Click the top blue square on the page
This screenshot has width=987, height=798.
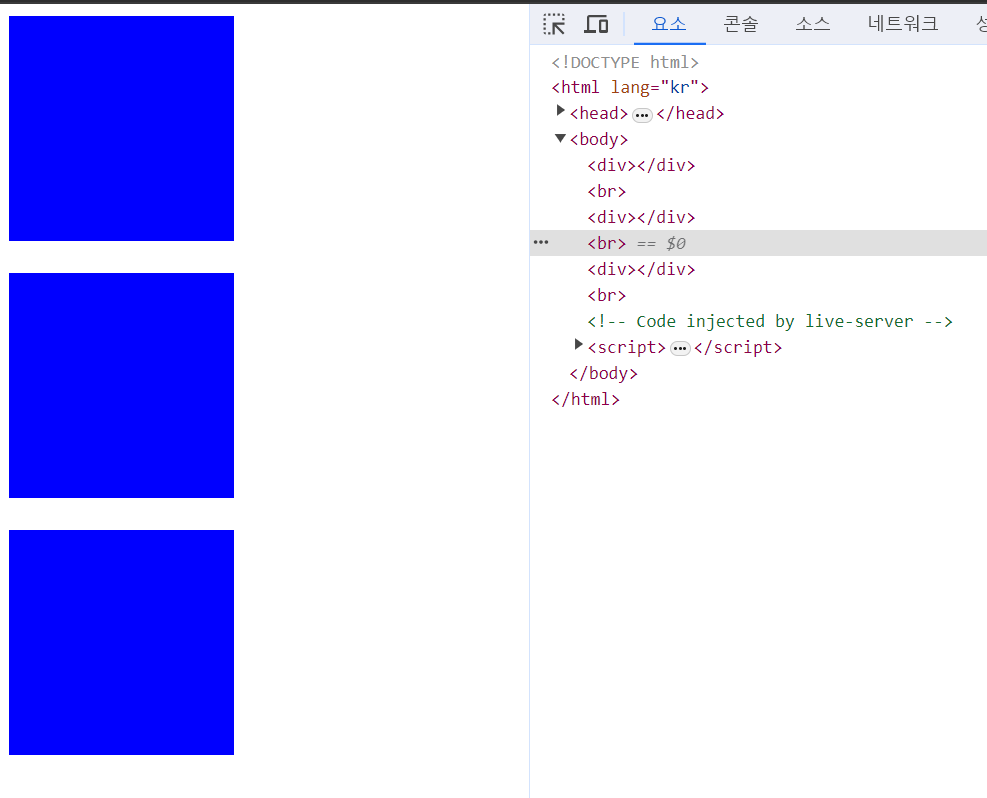[x=121, y=128]
